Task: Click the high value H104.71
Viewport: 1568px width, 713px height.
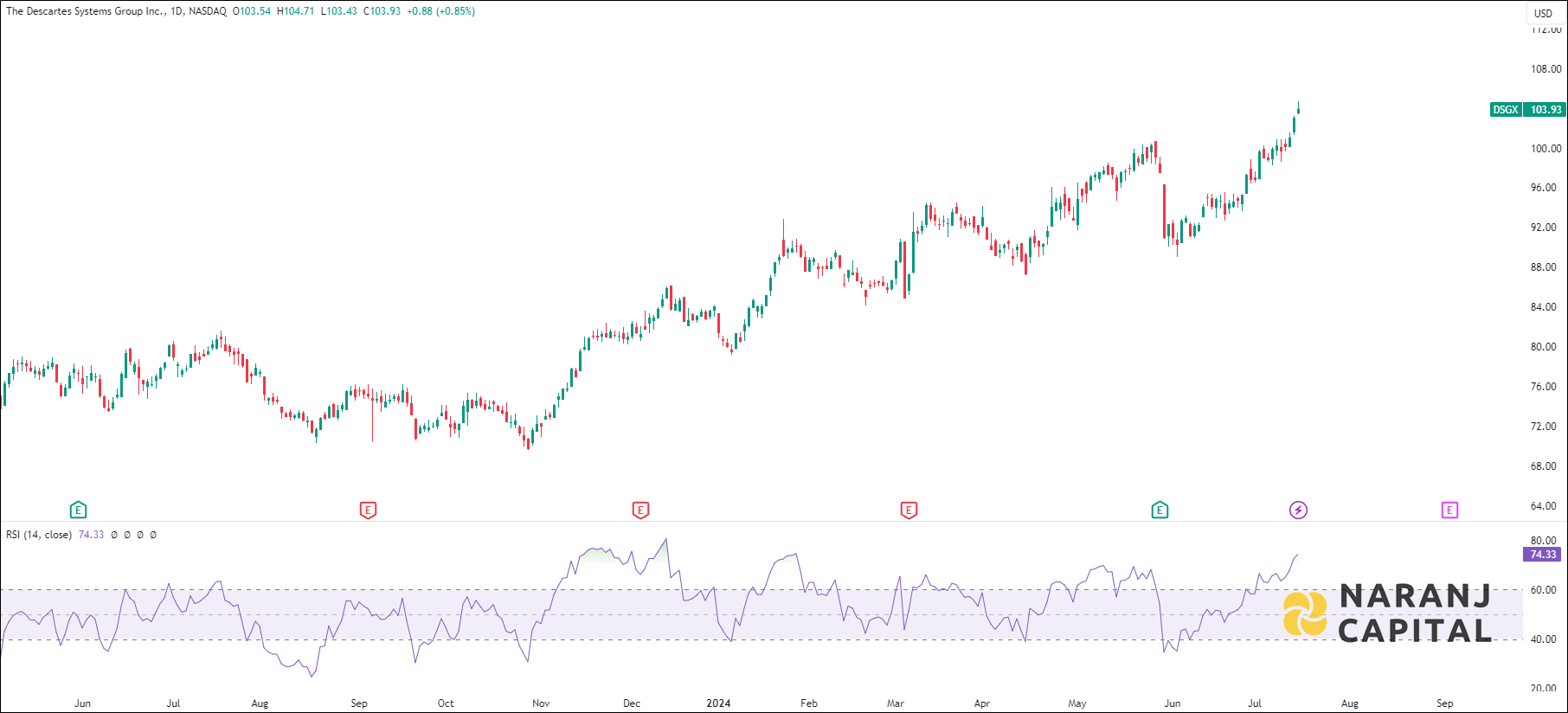Action: [x=295, y=11]
